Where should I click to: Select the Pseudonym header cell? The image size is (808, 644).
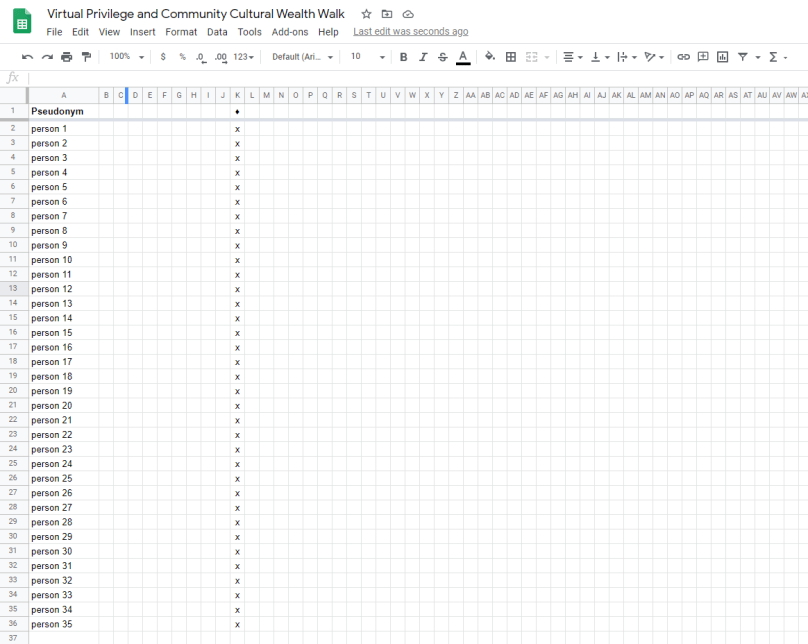pyautogui.click(x=63, y=111)
